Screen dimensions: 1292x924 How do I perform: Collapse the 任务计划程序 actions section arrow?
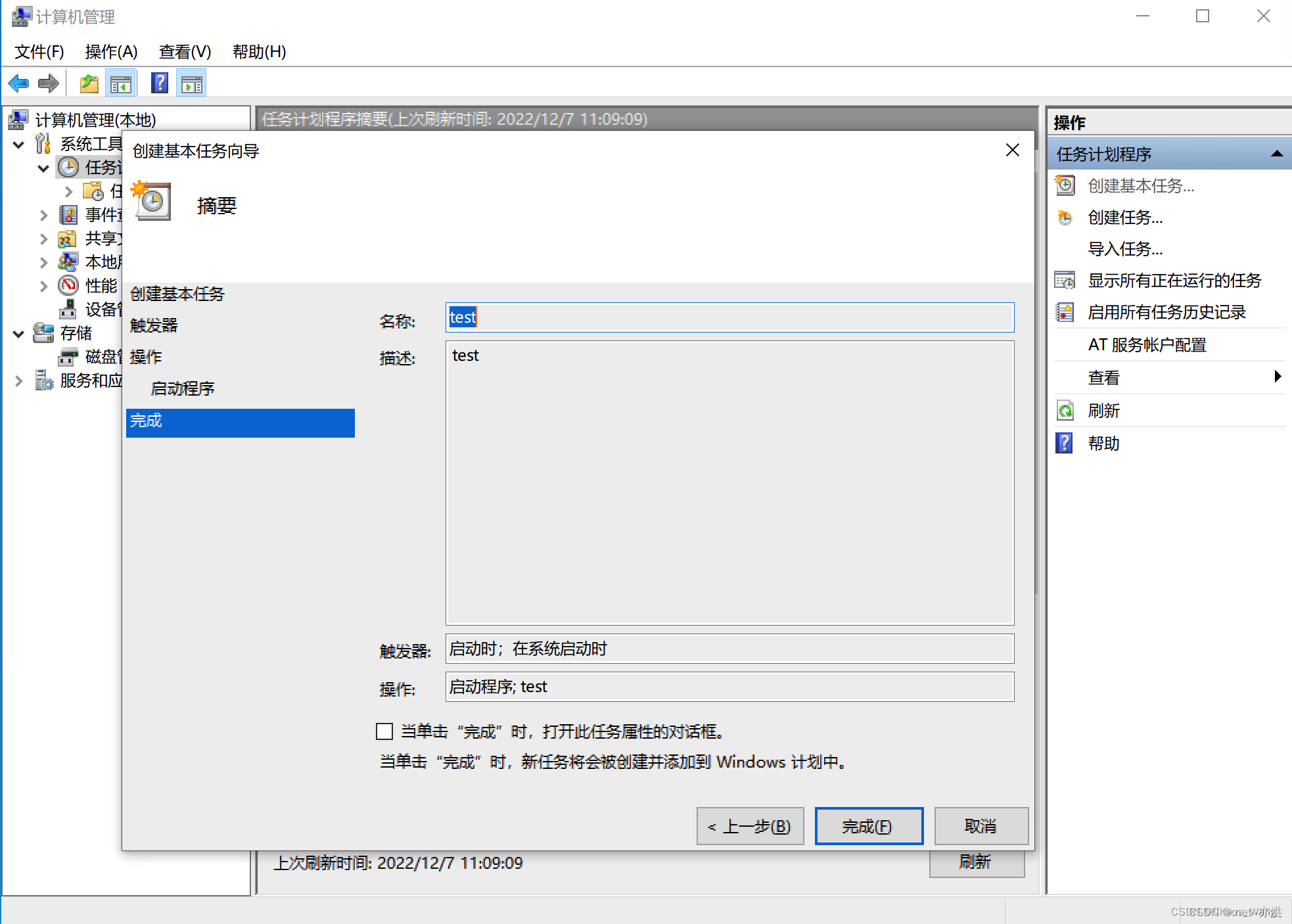(x=1276, y=154)
